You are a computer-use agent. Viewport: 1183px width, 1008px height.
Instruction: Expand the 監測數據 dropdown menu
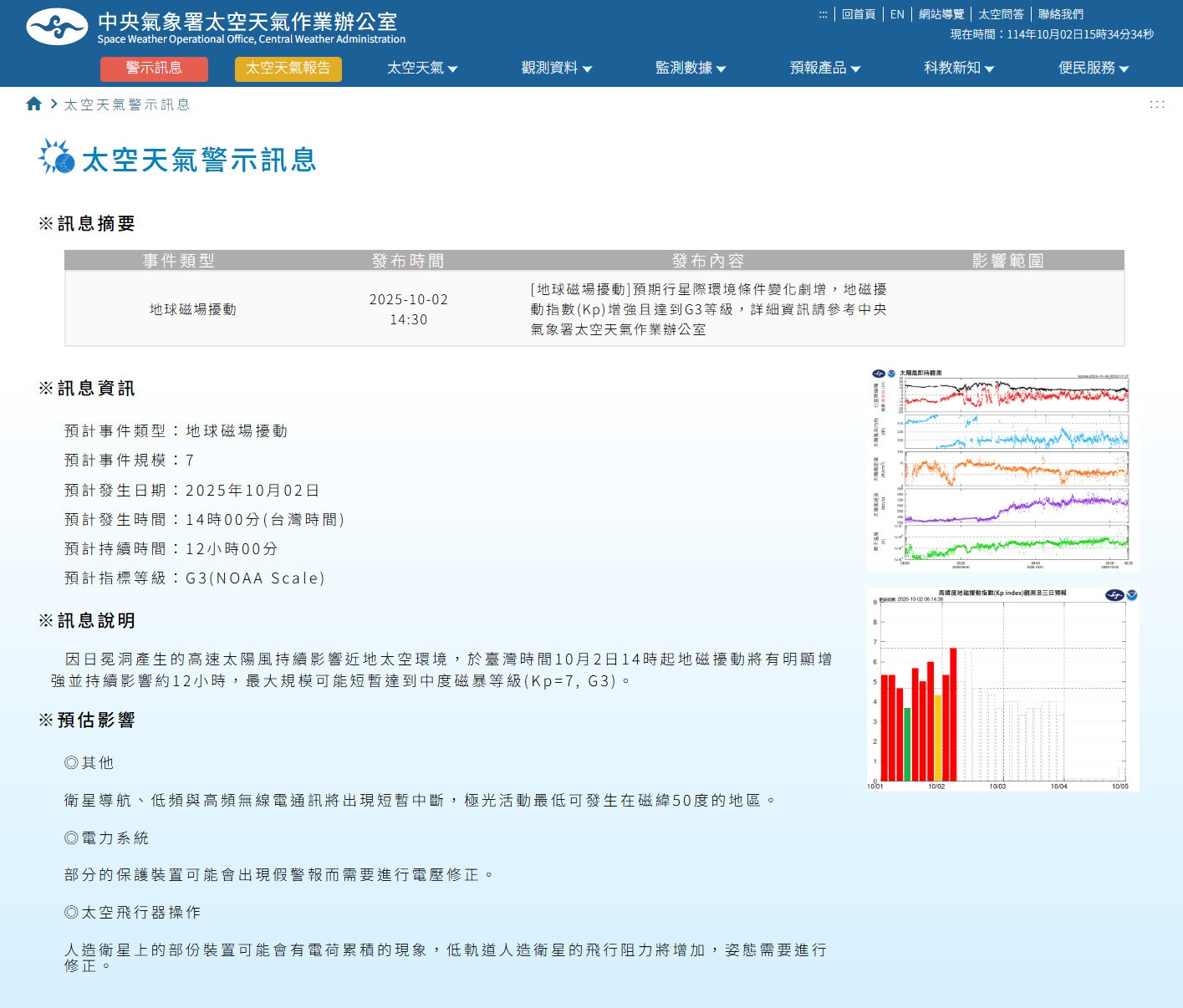(691, 68)
